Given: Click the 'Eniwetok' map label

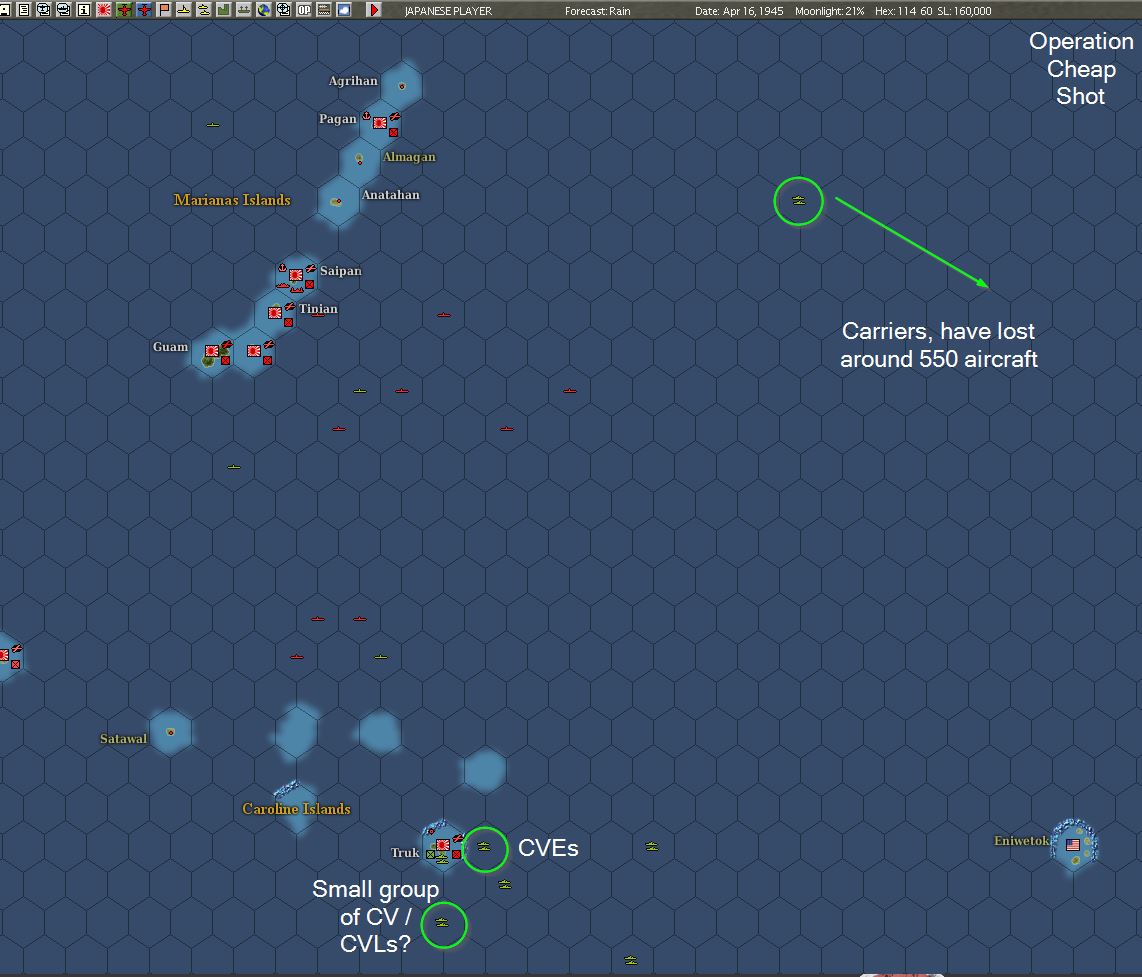Looking at the screenshot, I should [x=1021, y=841].
